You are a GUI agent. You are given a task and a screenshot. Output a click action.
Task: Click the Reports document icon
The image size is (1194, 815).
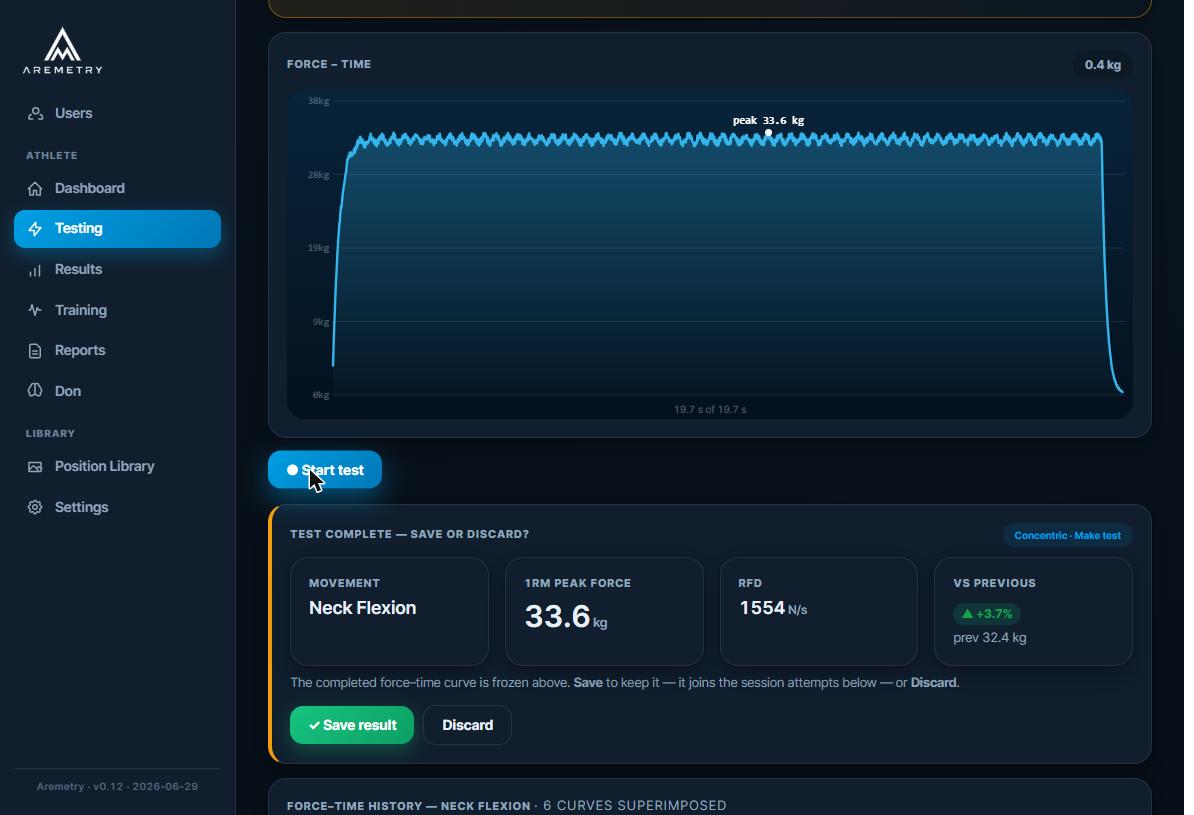click(35, 350)
